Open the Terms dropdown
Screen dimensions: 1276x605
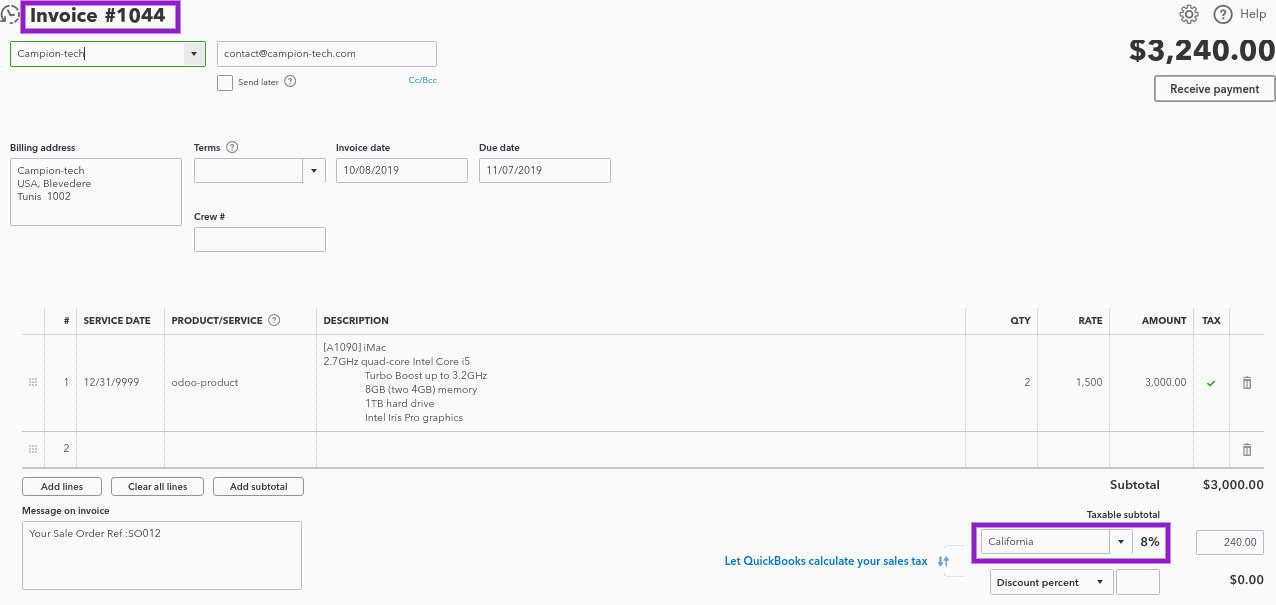click(314, 171)
